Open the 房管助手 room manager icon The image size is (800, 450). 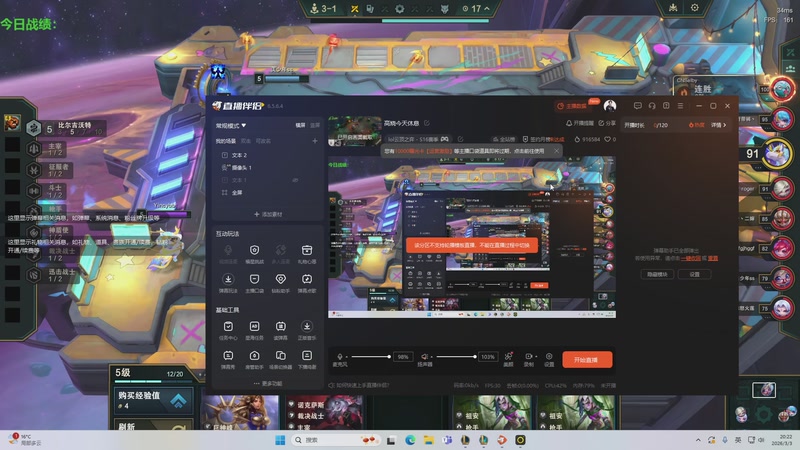tap(254, 356)
